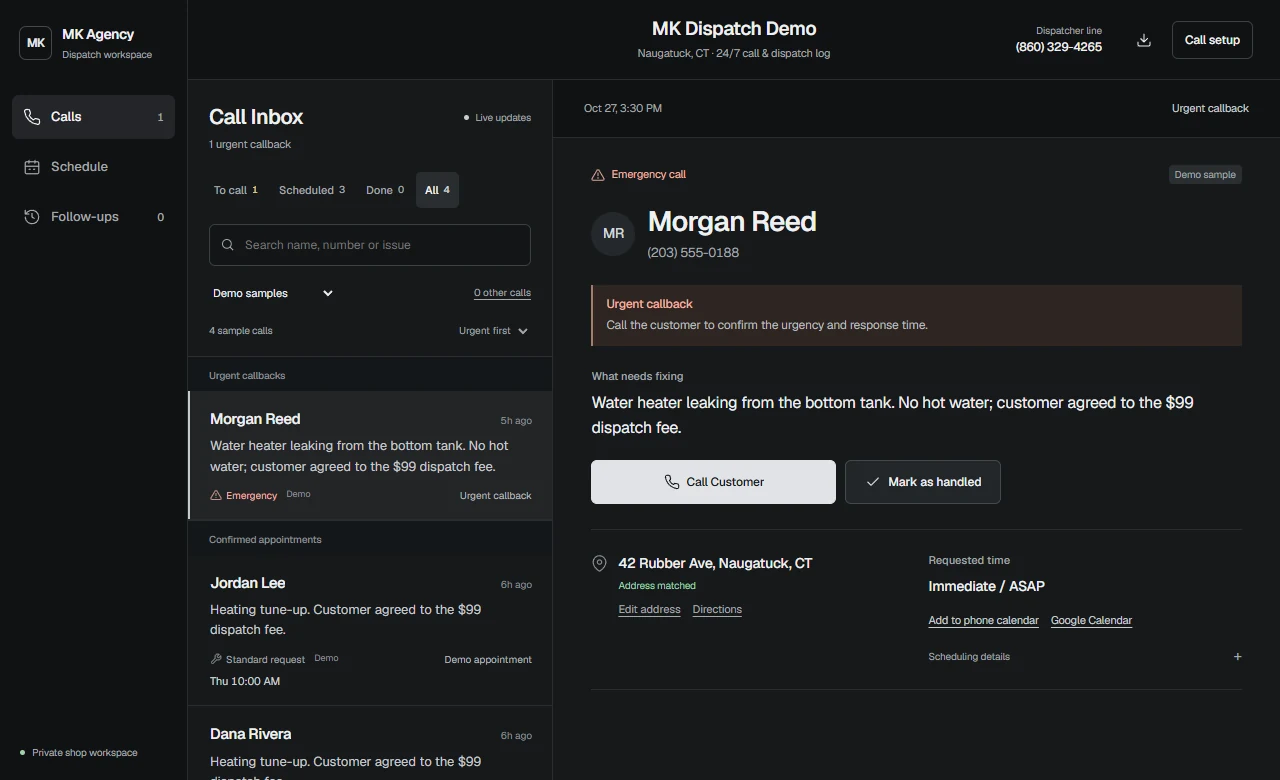Click the MR avatar circle
Image resolution: width=1280 pixels, height=780 pixels.
(613, 234)
